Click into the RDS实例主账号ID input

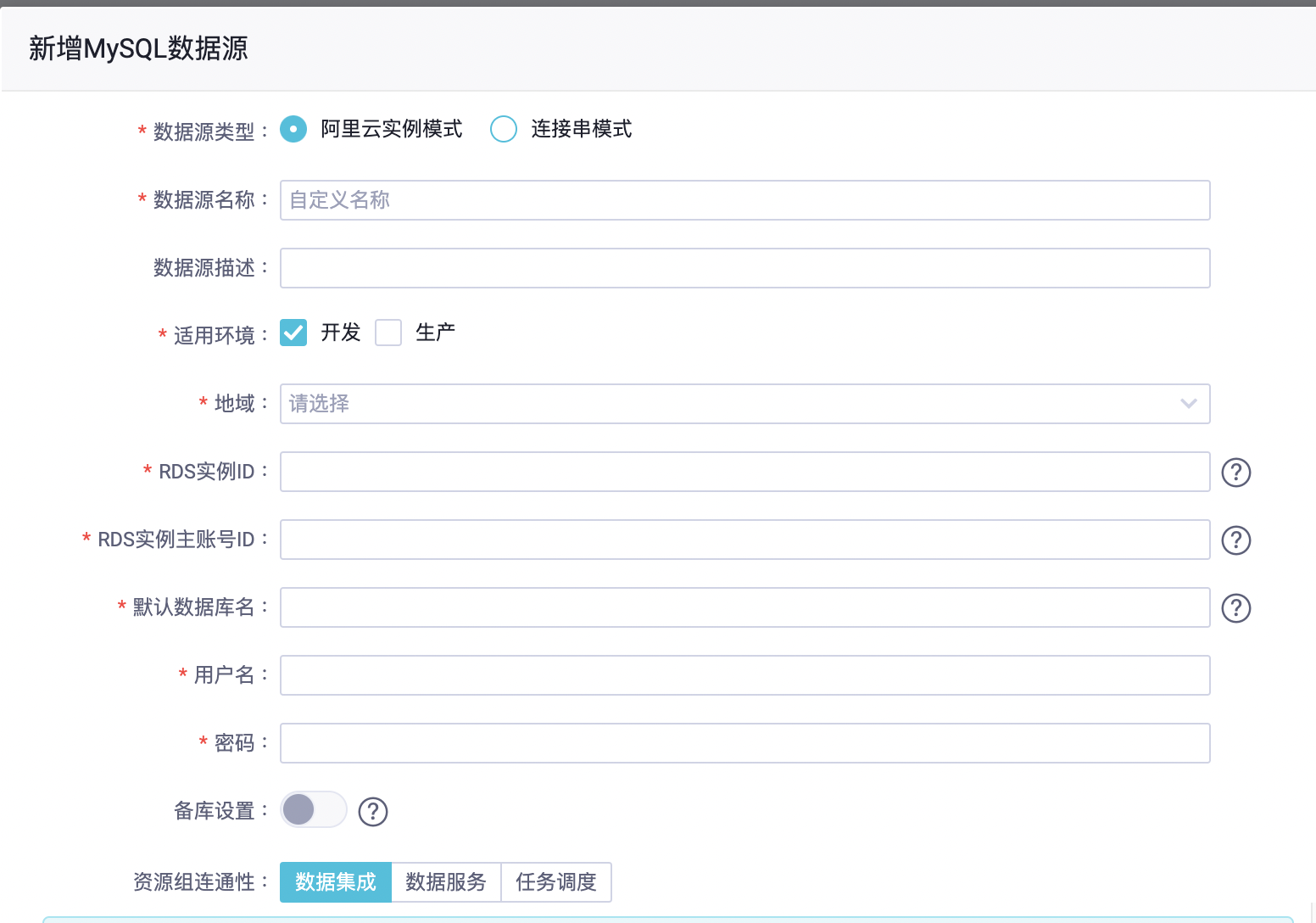pos(744,540)
